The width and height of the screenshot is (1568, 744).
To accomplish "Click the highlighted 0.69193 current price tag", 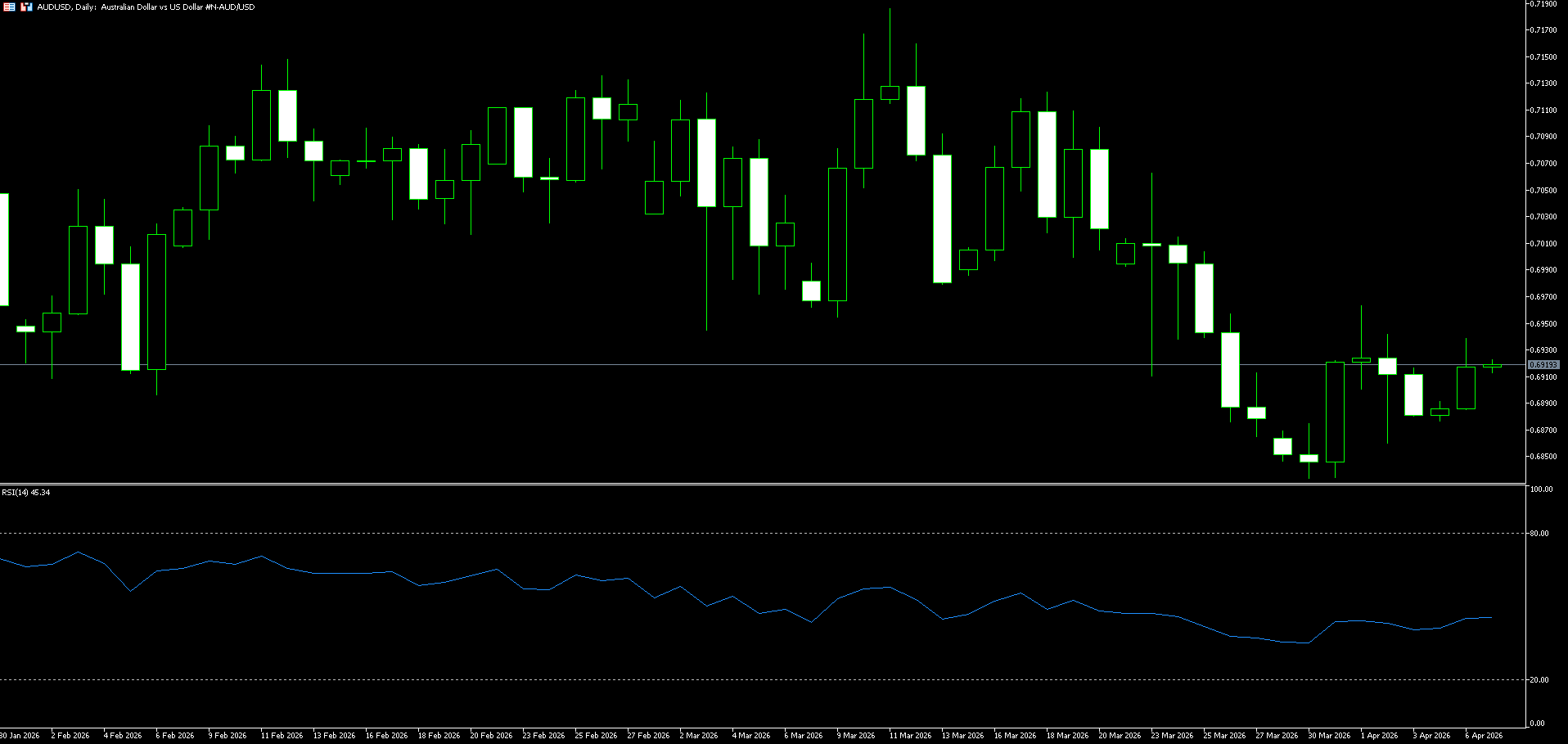I will tap(1543, 365).
